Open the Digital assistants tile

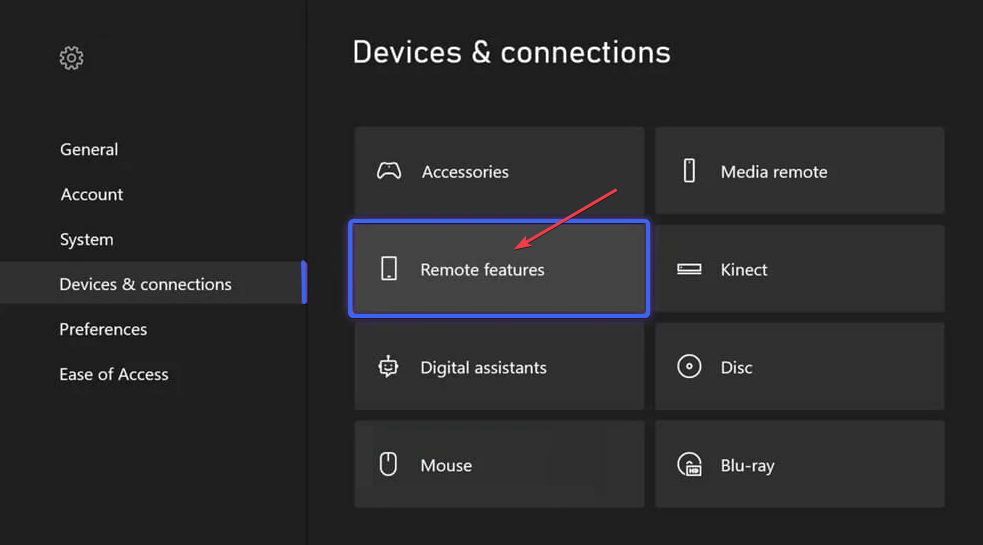point(499,367)
